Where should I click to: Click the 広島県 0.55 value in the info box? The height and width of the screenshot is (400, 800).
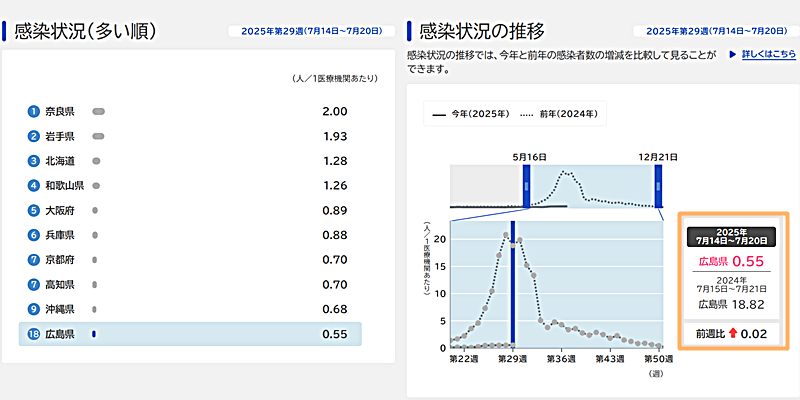point(733,262)
